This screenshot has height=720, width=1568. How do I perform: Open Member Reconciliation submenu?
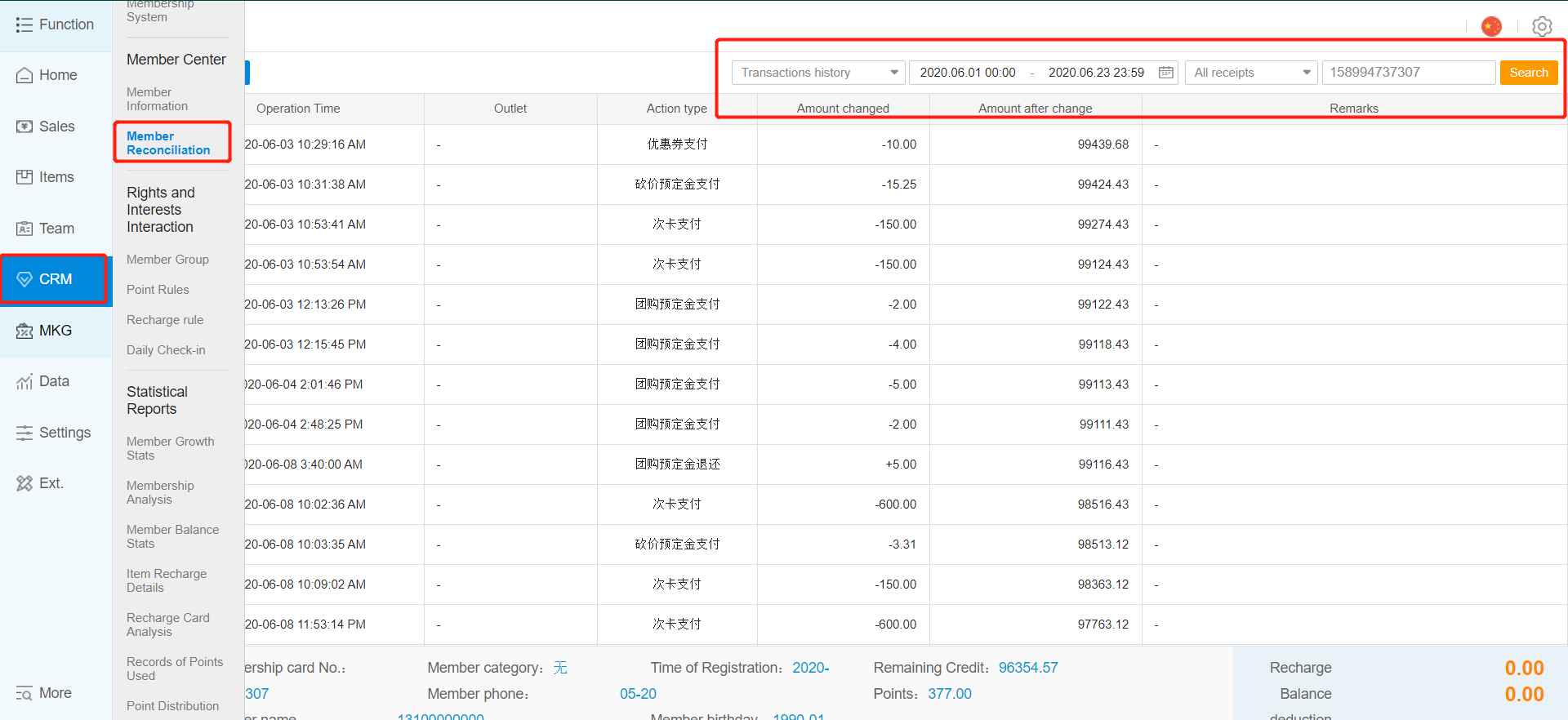tap(168, 144)
